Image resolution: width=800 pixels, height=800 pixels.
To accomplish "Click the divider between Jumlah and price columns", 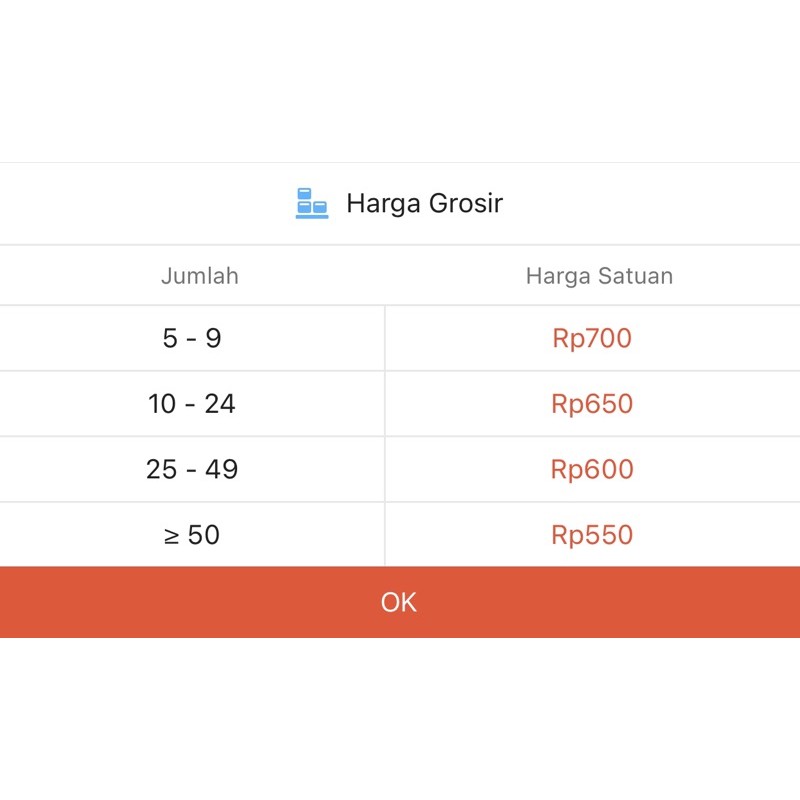I will click(x=385, y=436).
